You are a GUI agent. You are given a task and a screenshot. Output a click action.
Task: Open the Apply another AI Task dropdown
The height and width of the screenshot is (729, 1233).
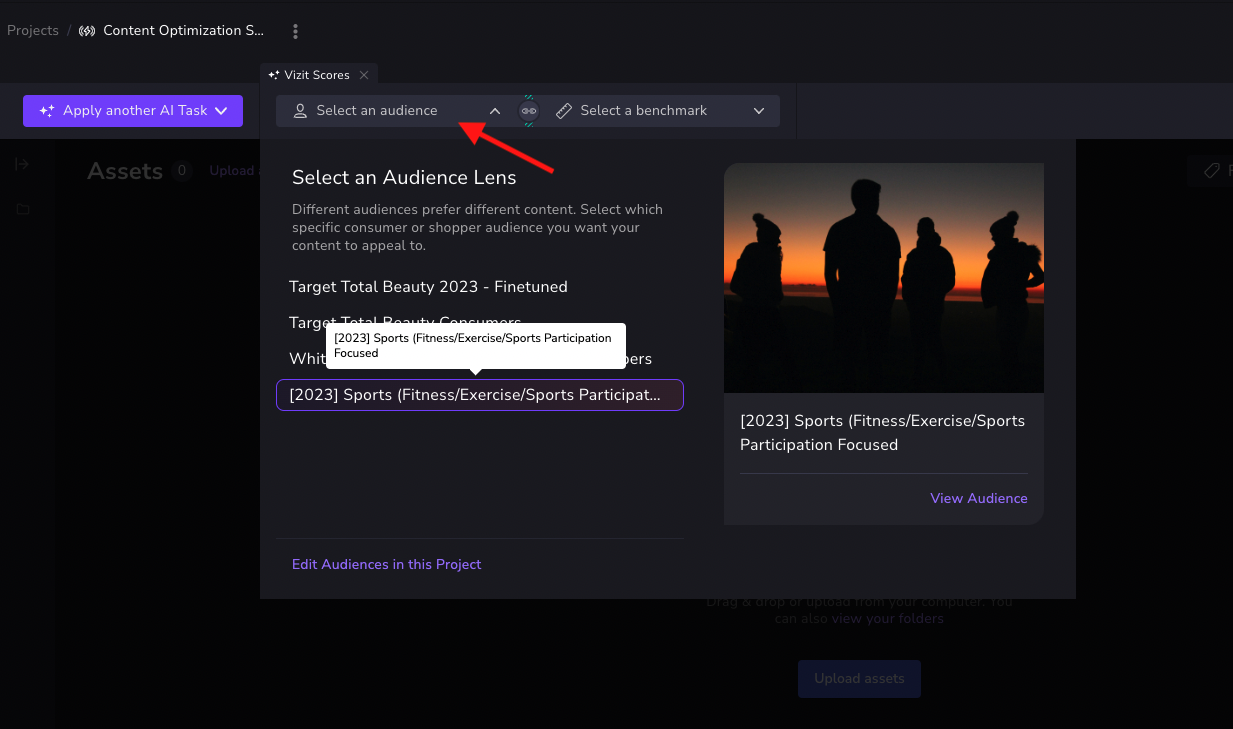(x=133, y=111)
